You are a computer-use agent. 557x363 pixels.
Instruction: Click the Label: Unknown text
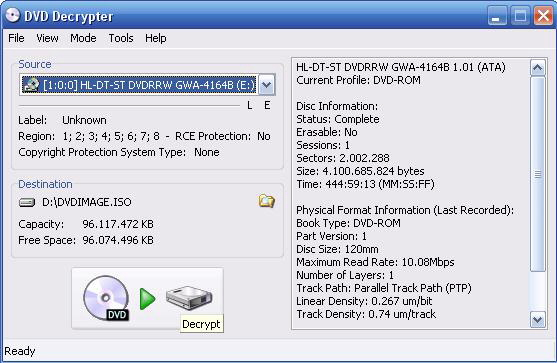[x=62, y=120]
